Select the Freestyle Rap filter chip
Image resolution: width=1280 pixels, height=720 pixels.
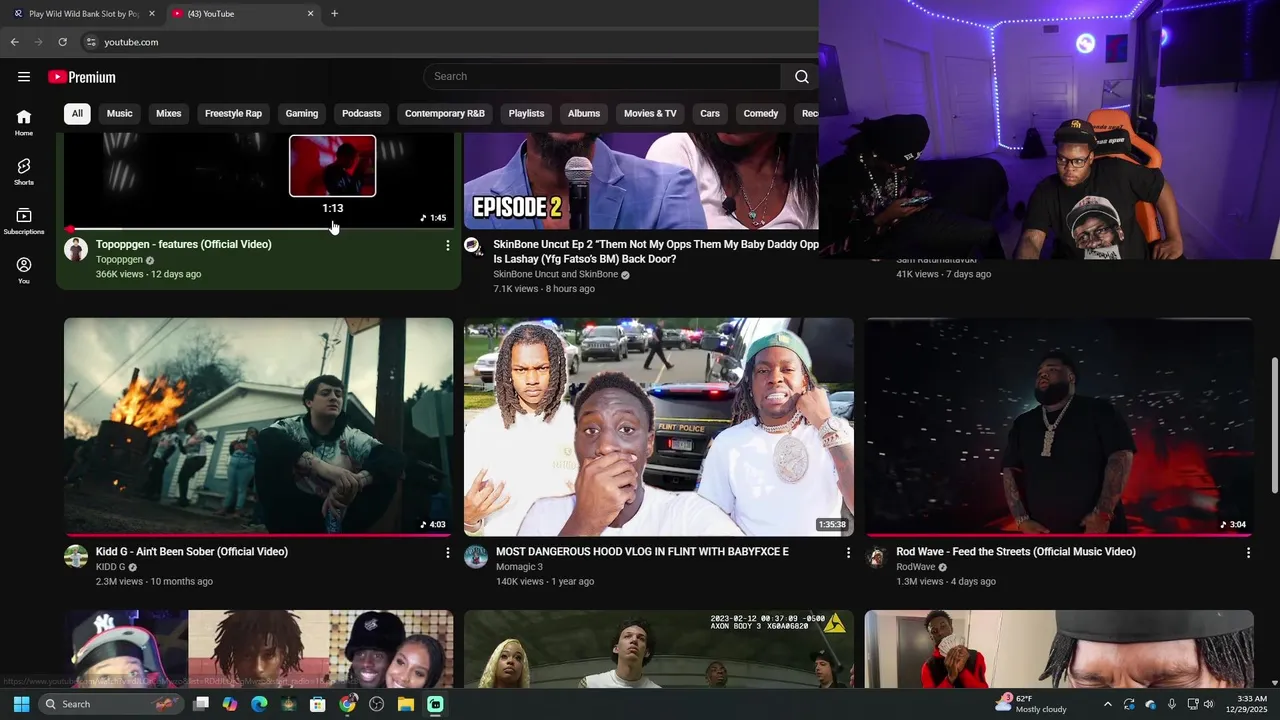[x=233, y=113]
